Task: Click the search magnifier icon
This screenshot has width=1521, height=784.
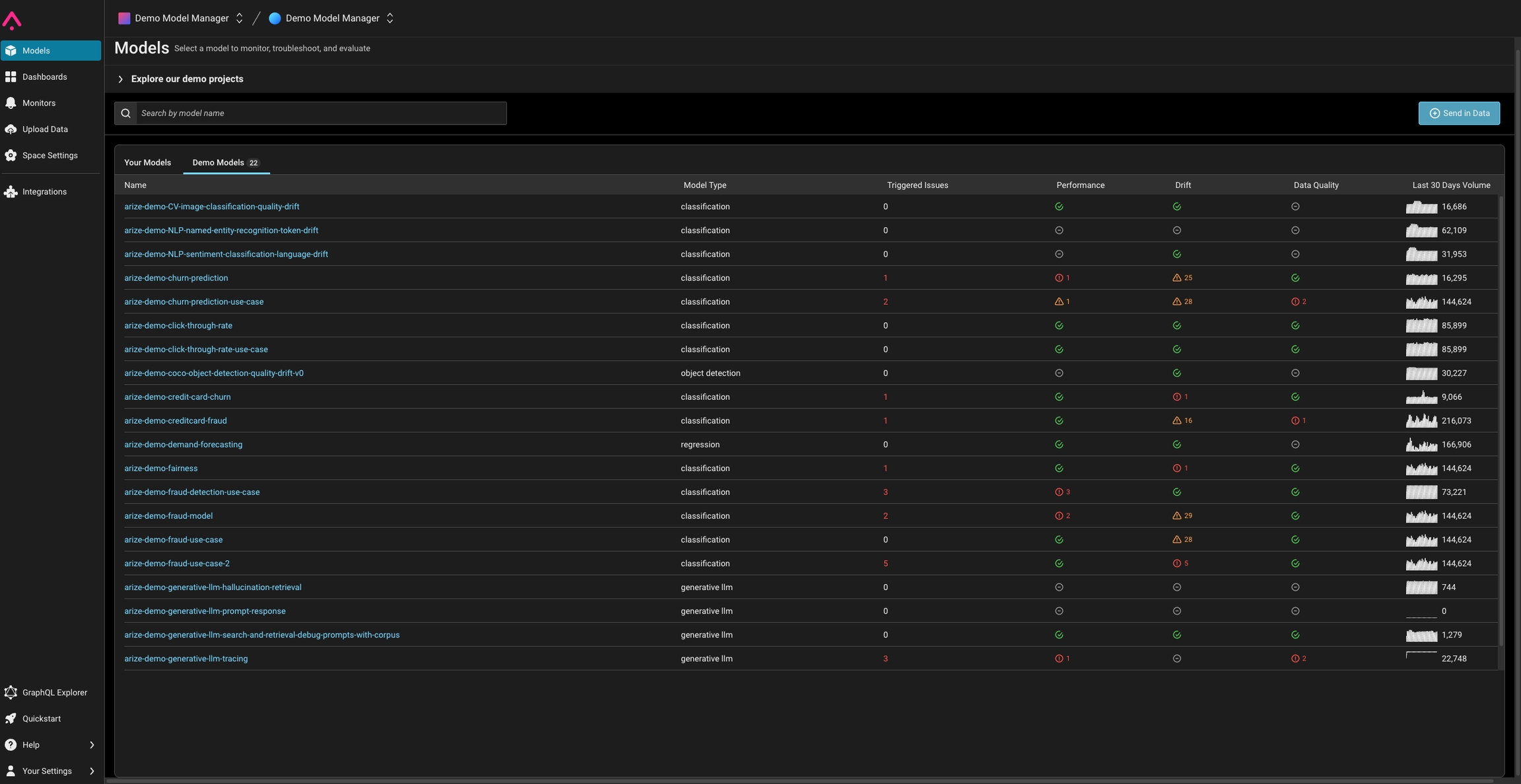Action: pos(125,114)
